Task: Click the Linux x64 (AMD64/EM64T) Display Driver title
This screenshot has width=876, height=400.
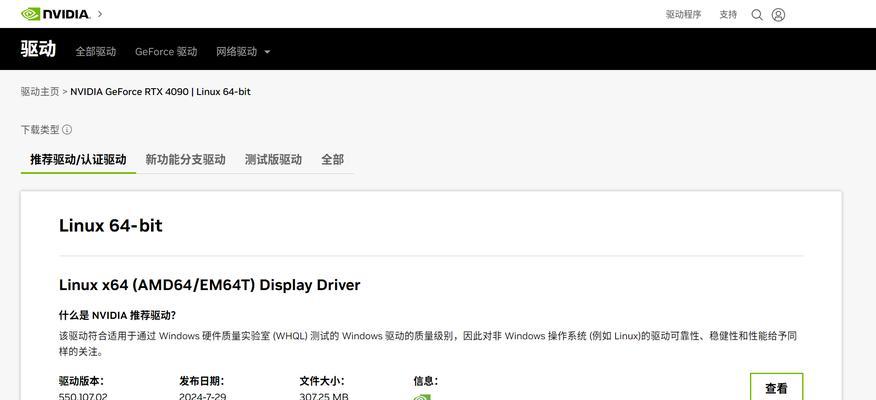Action: tap(210, 285)
